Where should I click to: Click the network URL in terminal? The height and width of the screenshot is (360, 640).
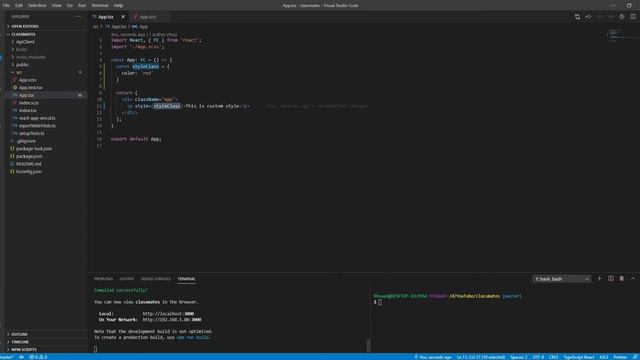[x=172, y=320]
